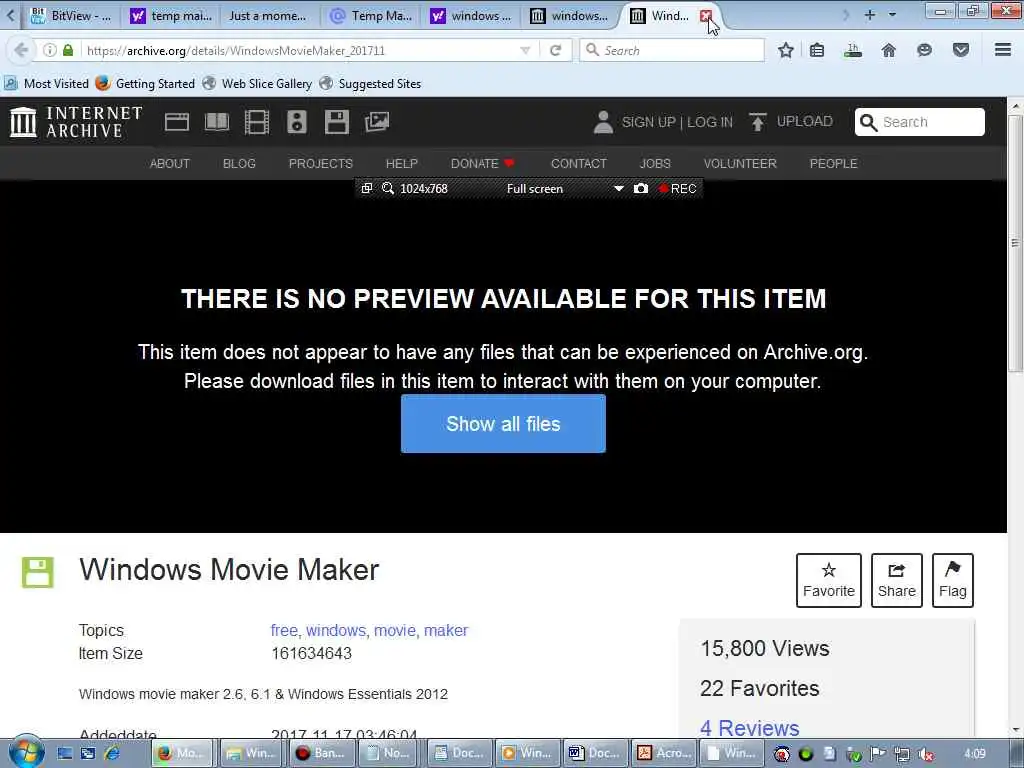
Task: Click the 'windows' topic link
Action: click(x=336, y=630)
